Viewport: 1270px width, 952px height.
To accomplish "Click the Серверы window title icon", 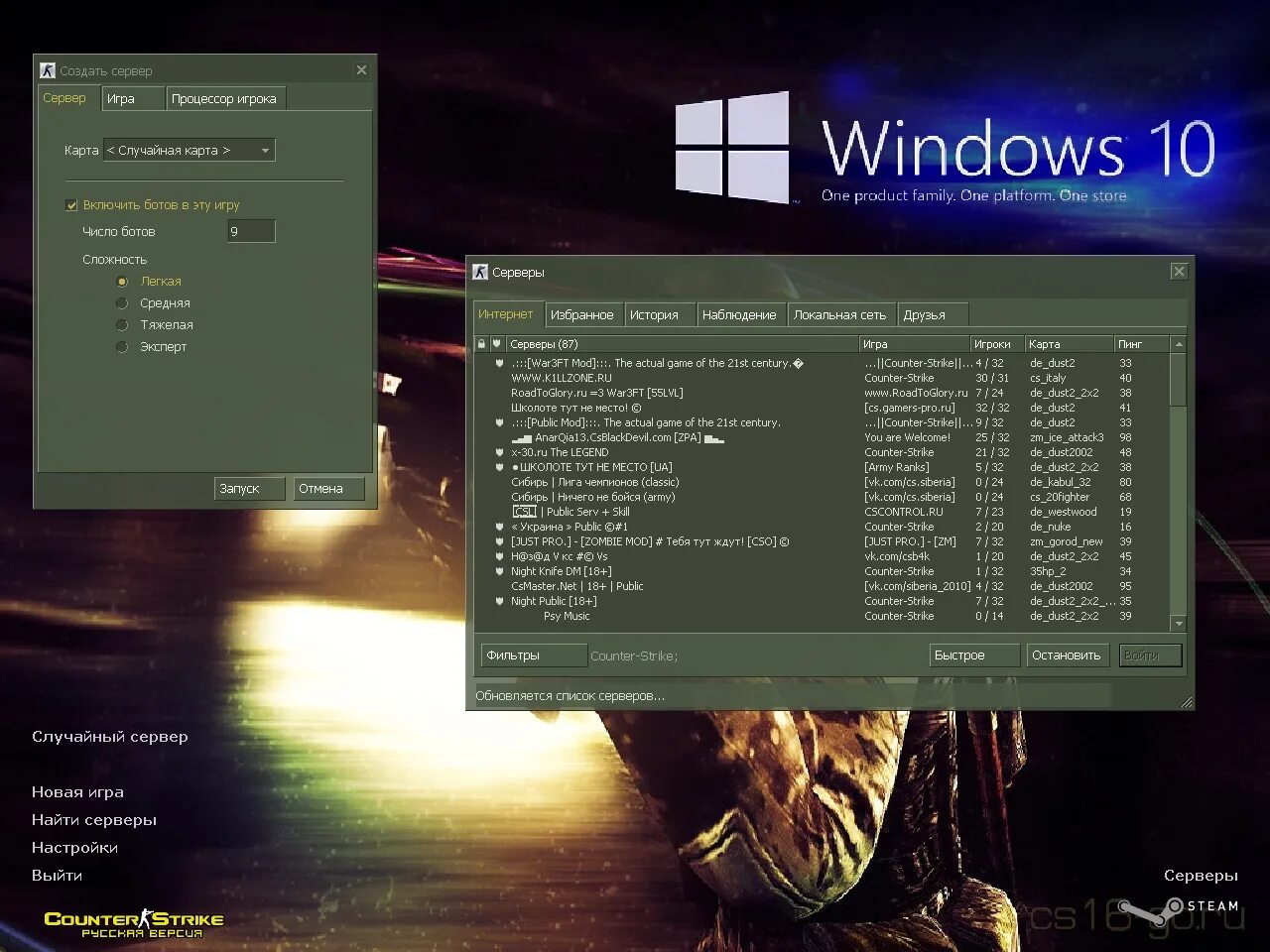I will 480,272.
